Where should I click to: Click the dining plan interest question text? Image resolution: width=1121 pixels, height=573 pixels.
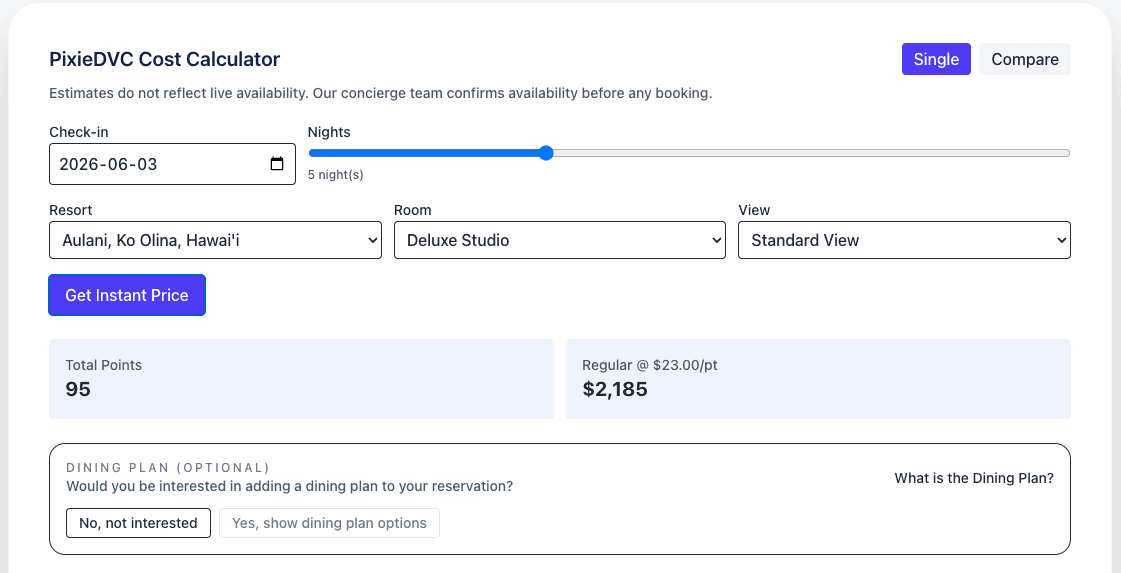290,486
